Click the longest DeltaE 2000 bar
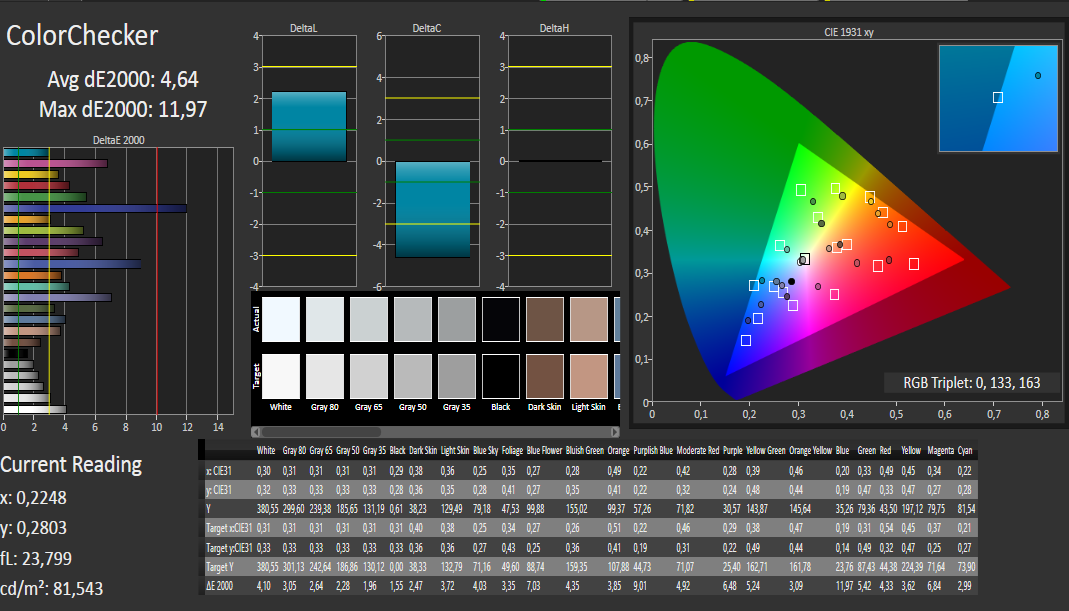This screenshot has width=1069, height=611. (95, 208)
